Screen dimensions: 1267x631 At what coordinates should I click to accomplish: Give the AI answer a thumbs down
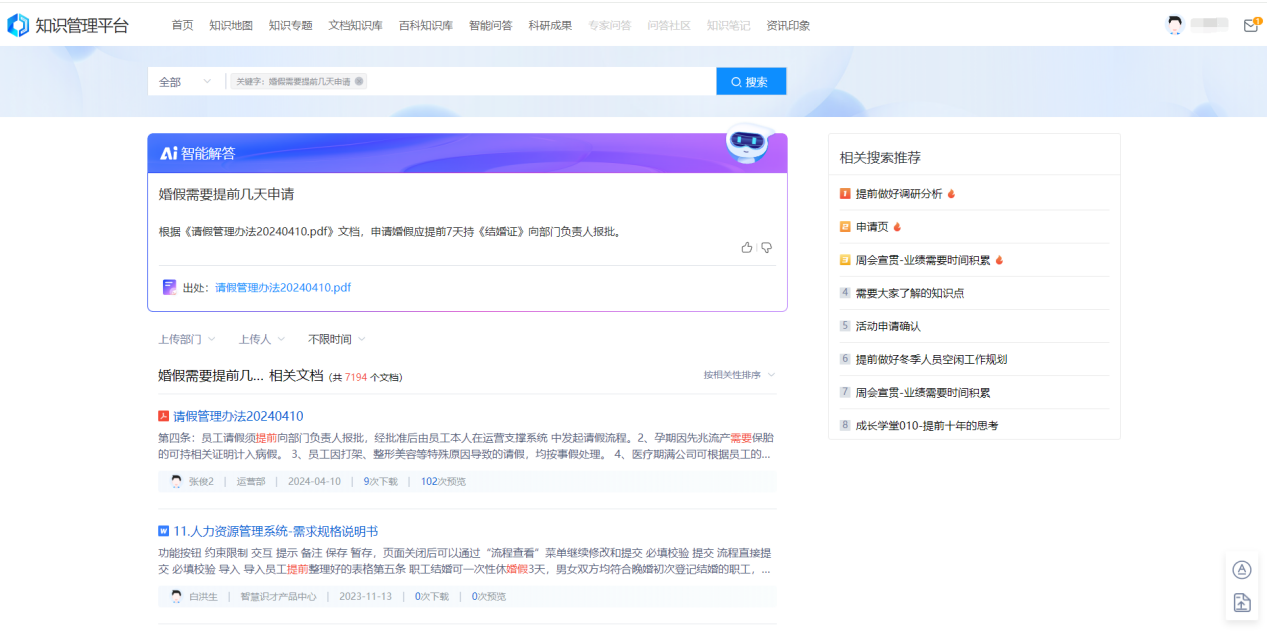[766, 247]
